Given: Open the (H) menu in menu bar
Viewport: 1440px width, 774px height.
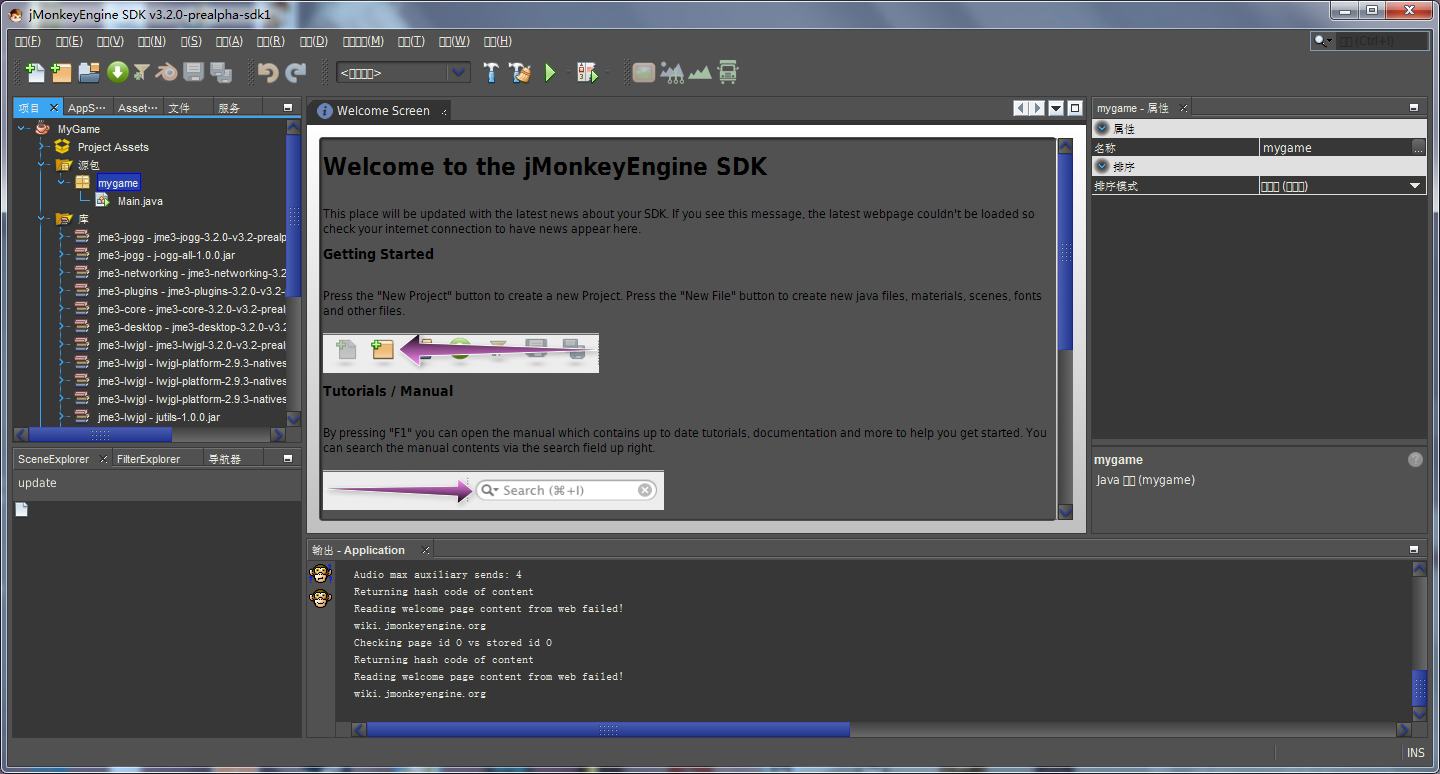Looking at the screenshot, I should 498,41.
